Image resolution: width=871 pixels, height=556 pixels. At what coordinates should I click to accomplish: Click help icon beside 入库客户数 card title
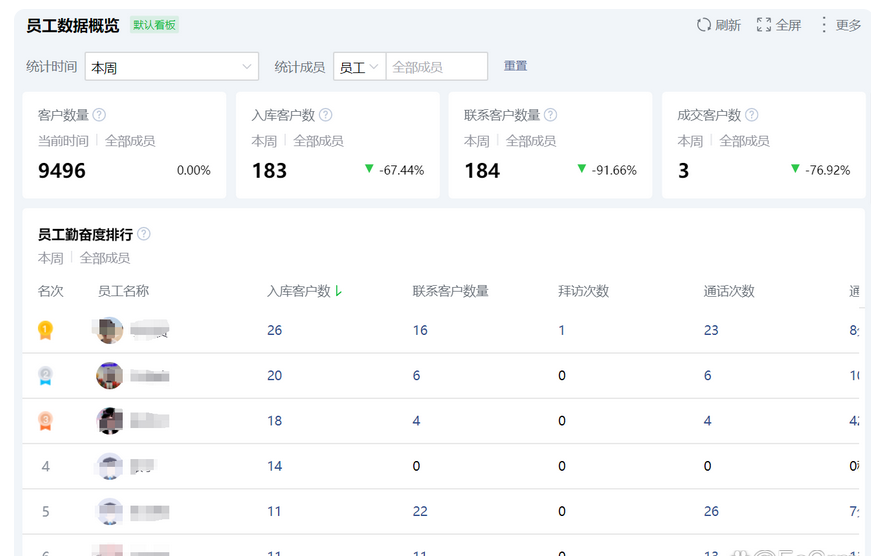(x=325, y=115)
